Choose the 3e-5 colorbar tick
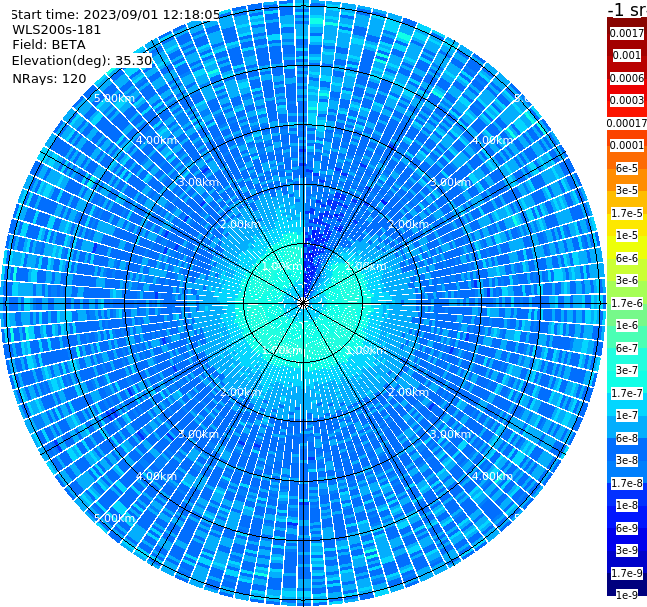 point(627,190)
